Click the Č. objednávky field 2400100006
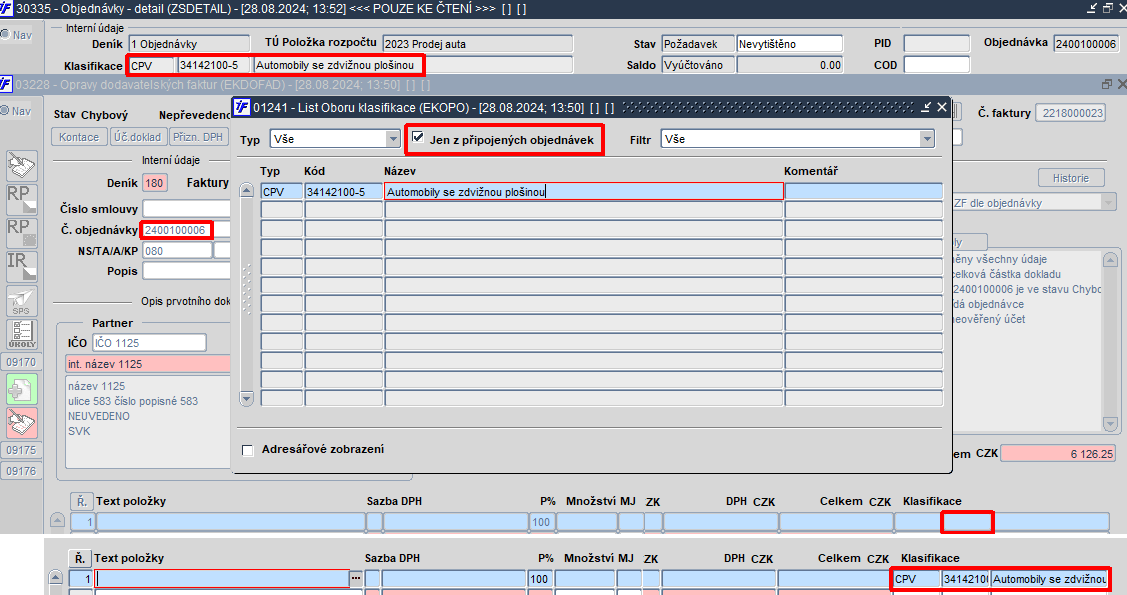The image size is (1127, 595). tap(176, 230)
